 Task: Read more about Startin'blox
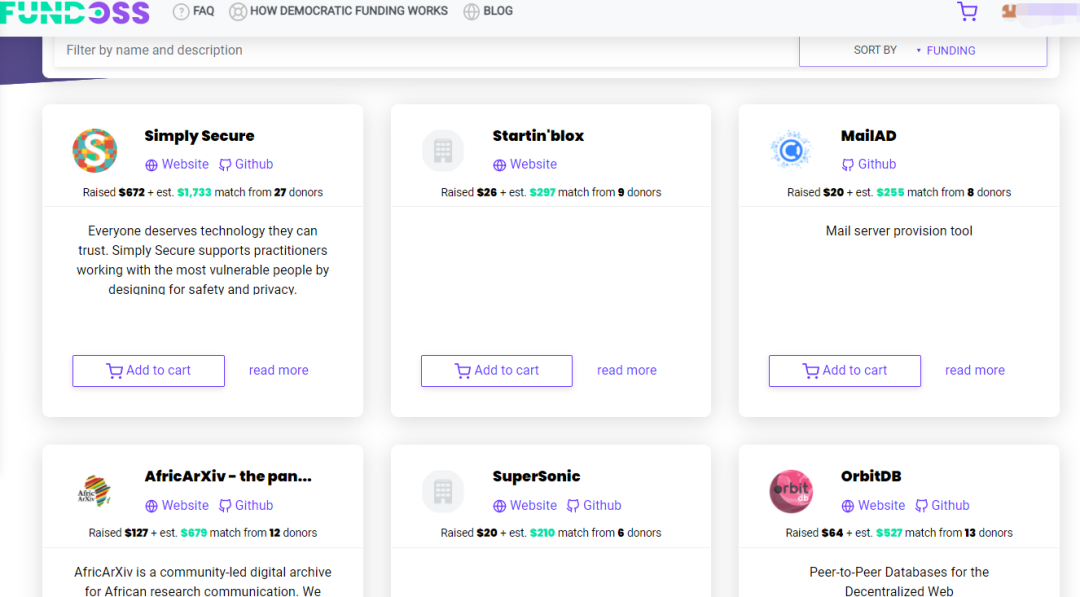click(627, 370)
